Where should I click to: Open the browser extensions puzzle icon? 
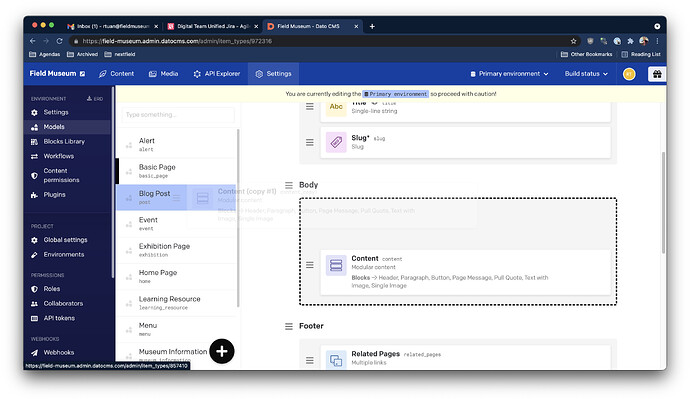point(630,41)
